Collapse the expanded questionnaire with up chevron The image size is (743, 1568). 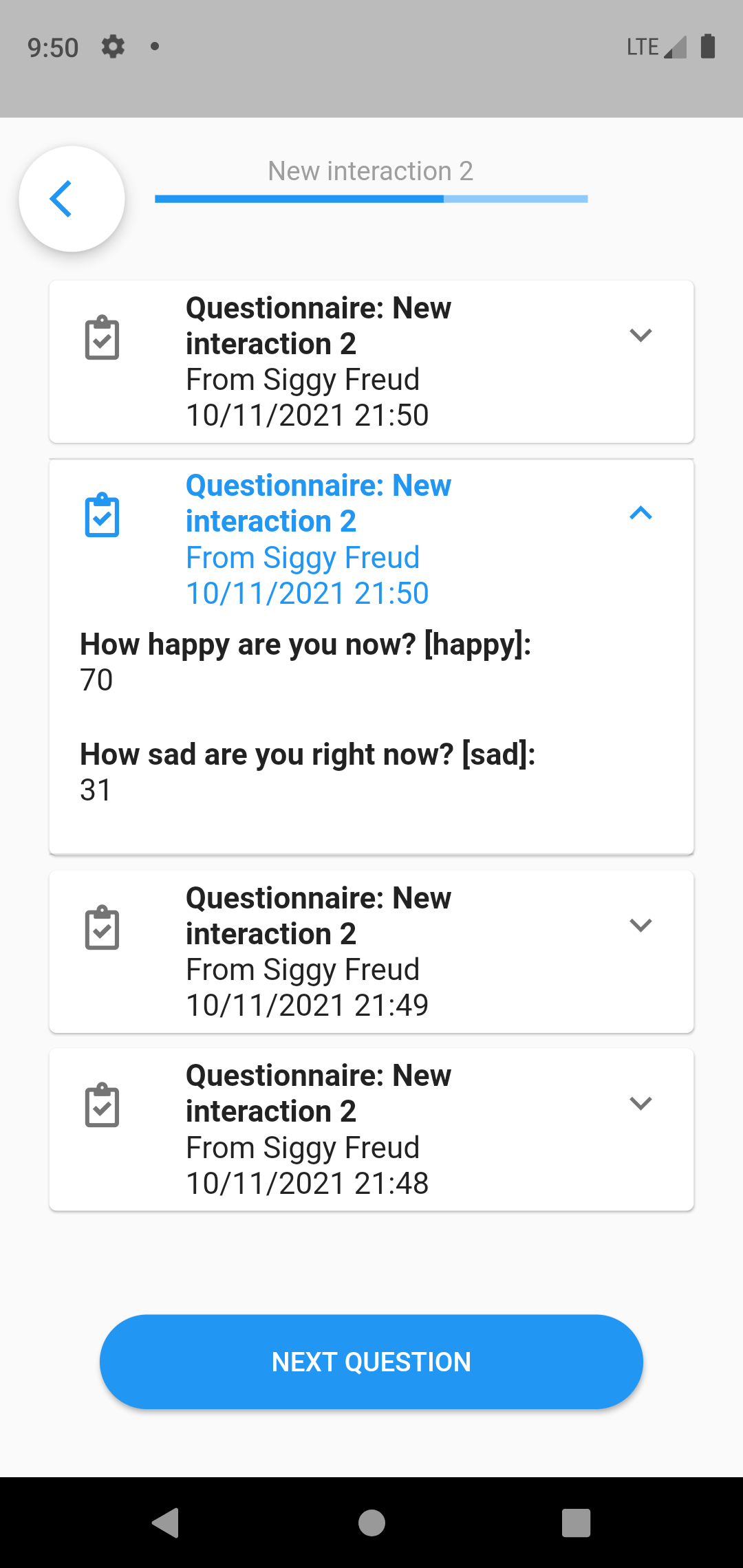coord(640,513)
